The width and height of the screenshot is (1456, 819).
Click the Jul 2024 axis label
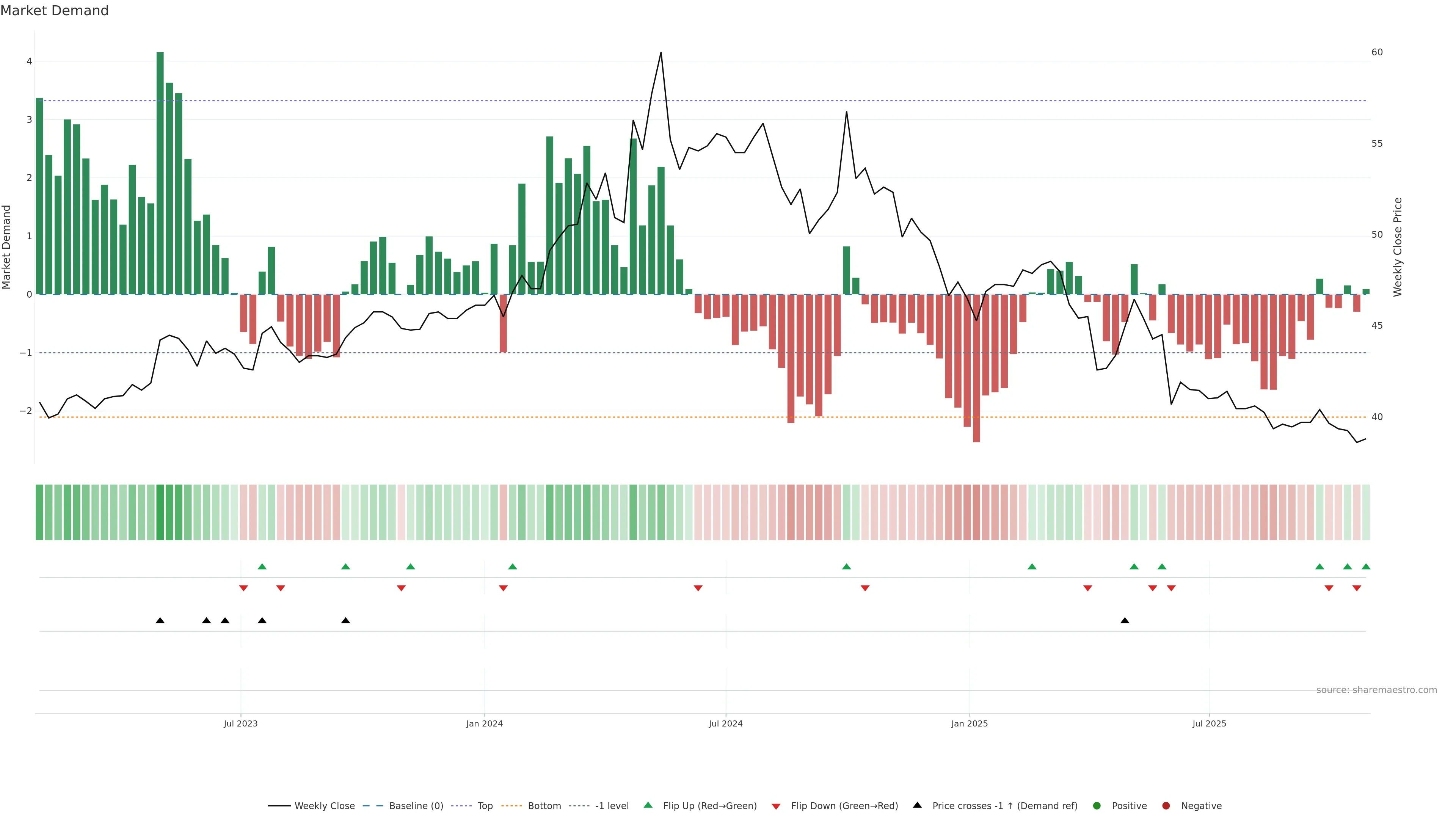coord(726,723)
